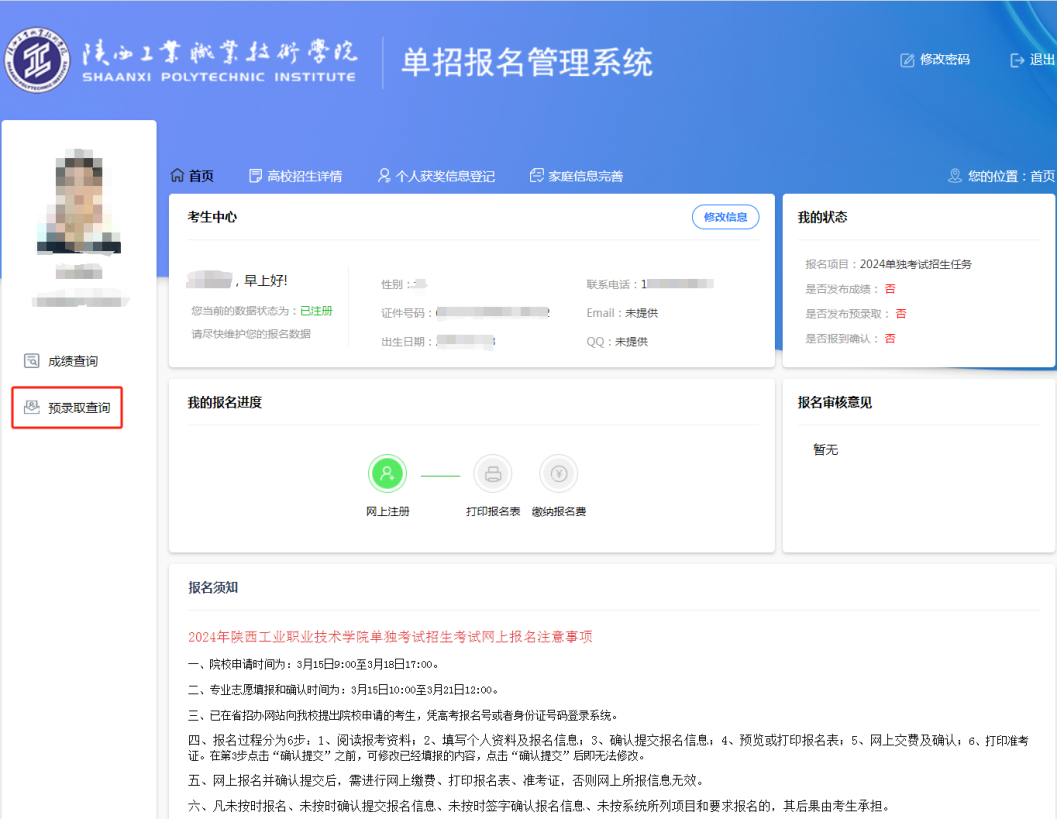Image resolution: width=1057 pixels, height=819 pixels.
Task: Click the home icon beside 首页
Action: coord(178,176)
